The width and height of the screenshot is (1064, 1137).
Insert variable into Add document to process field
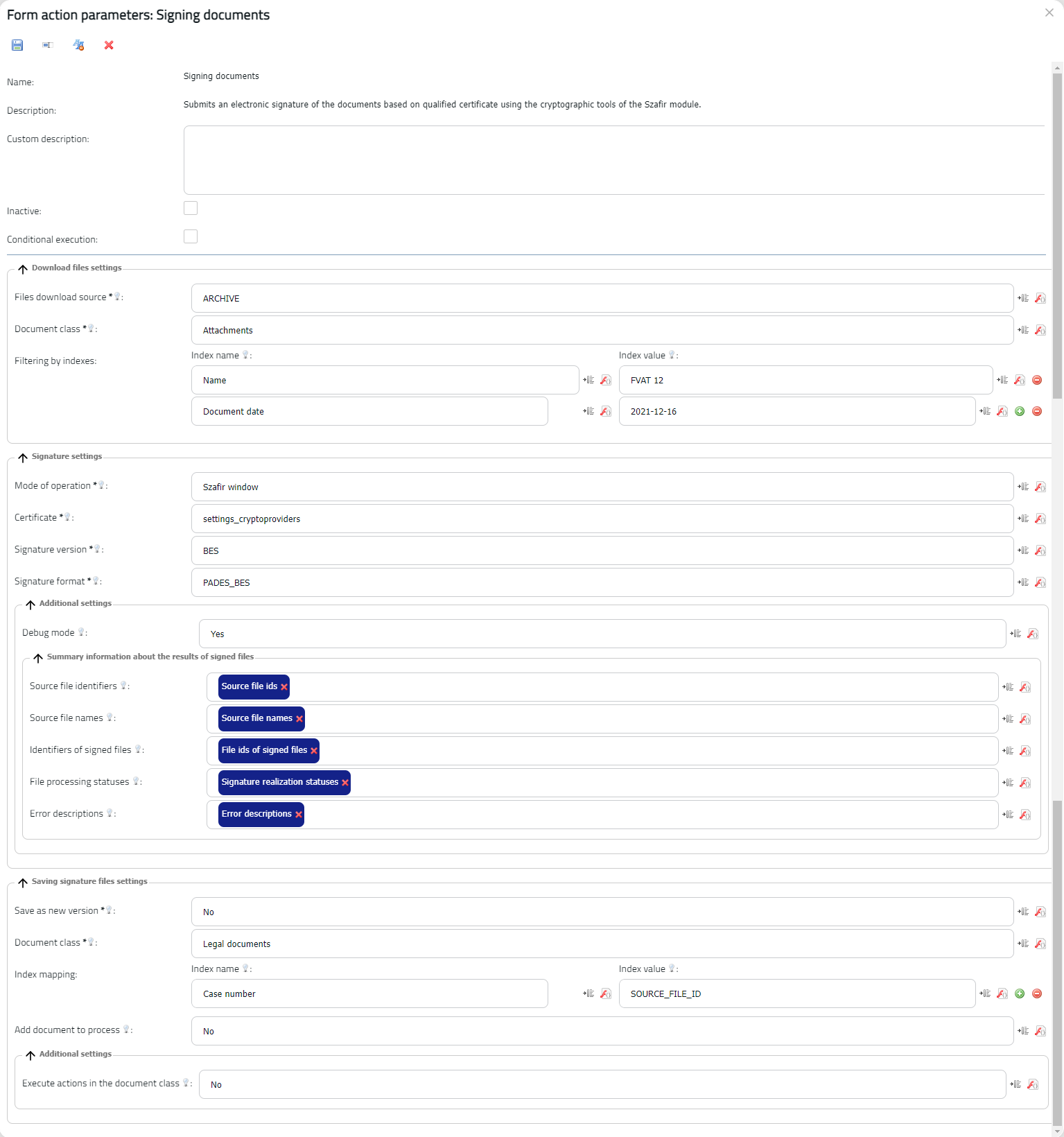click(1023, 1031)
